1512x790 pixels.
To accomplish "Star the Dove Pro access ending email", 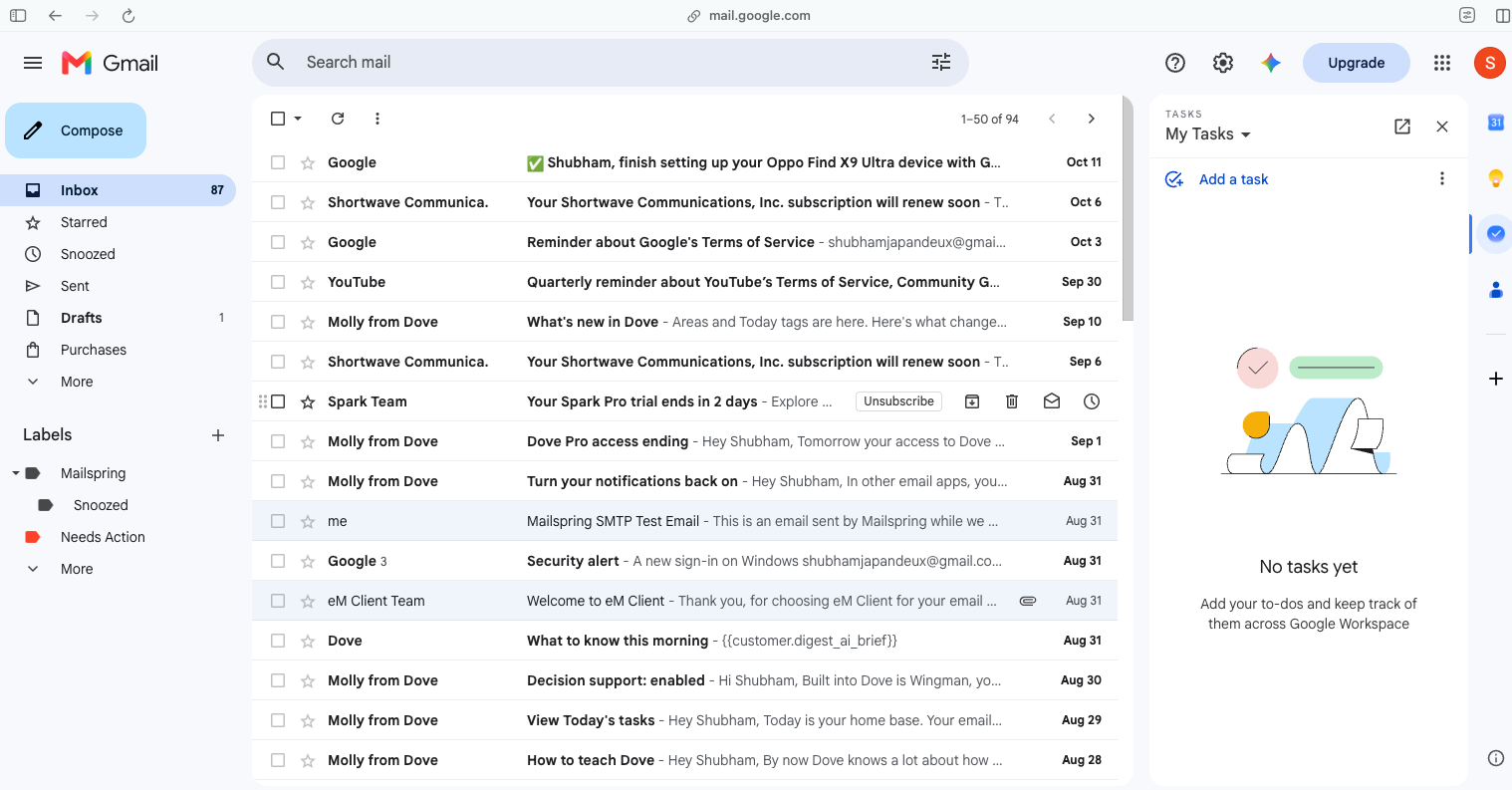I will 308,441.
